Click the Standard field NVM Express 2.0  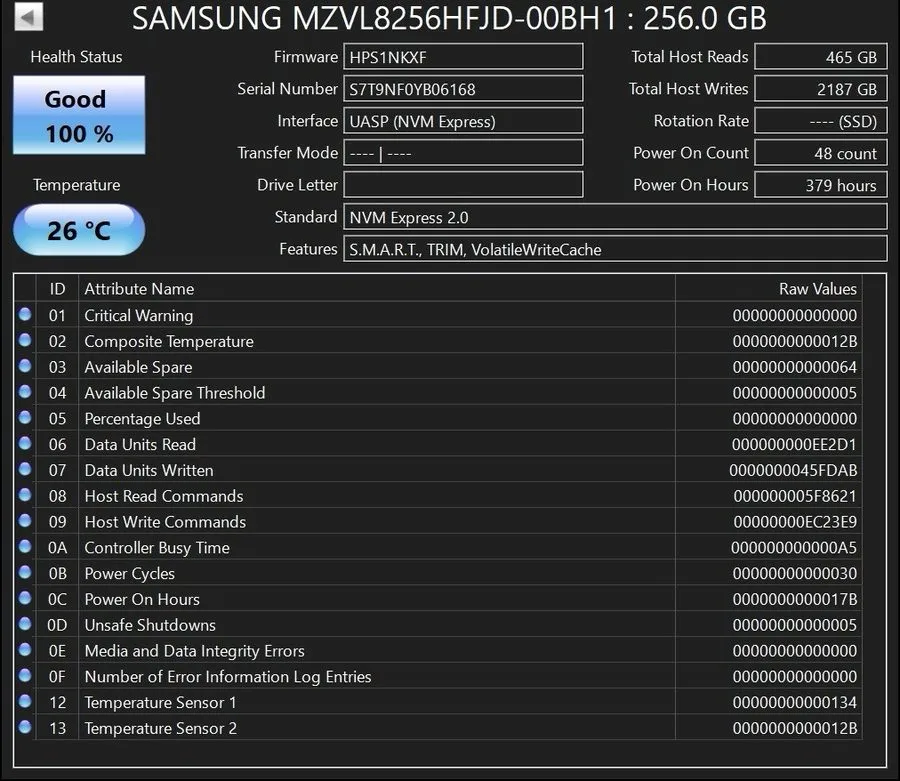point(615,217)
